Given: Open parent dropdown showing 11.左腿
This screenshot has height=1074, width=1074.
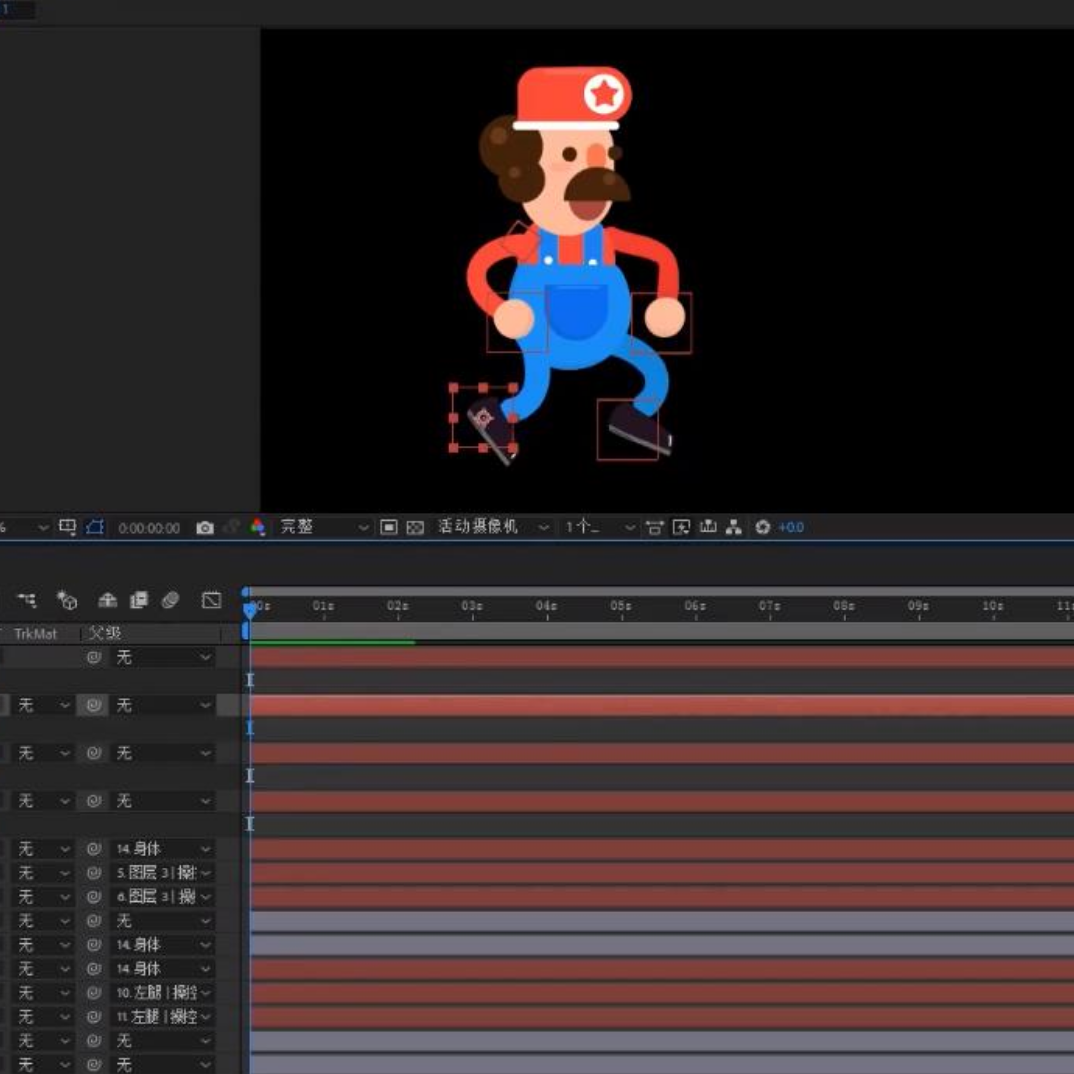Looking at the screenshot, I should point(162,1016).
